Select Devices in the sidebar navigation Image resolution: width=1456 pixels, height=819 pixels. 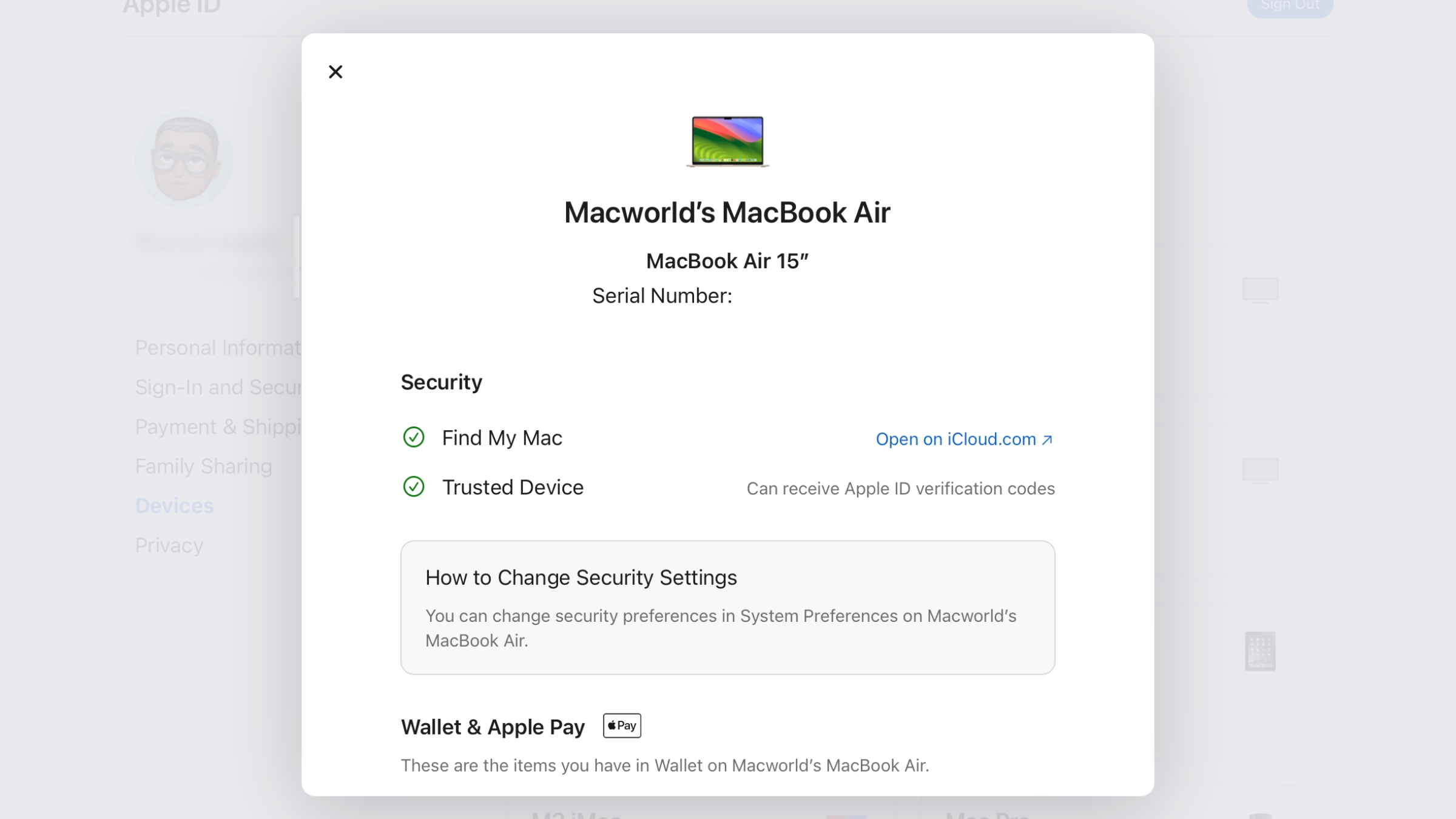(175, 505)
